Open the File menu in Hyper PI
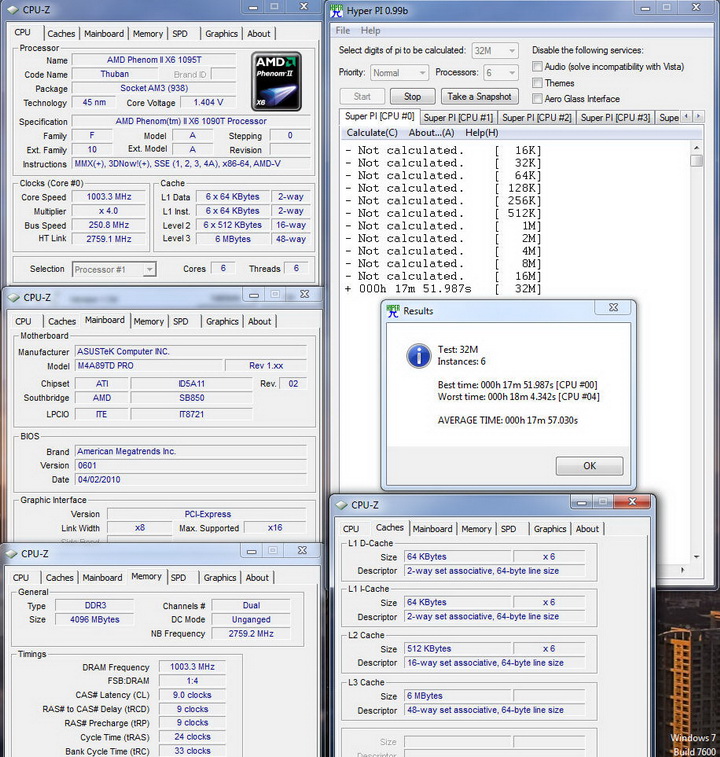This screenshot has width=720, height=757. tap(343, 30)
